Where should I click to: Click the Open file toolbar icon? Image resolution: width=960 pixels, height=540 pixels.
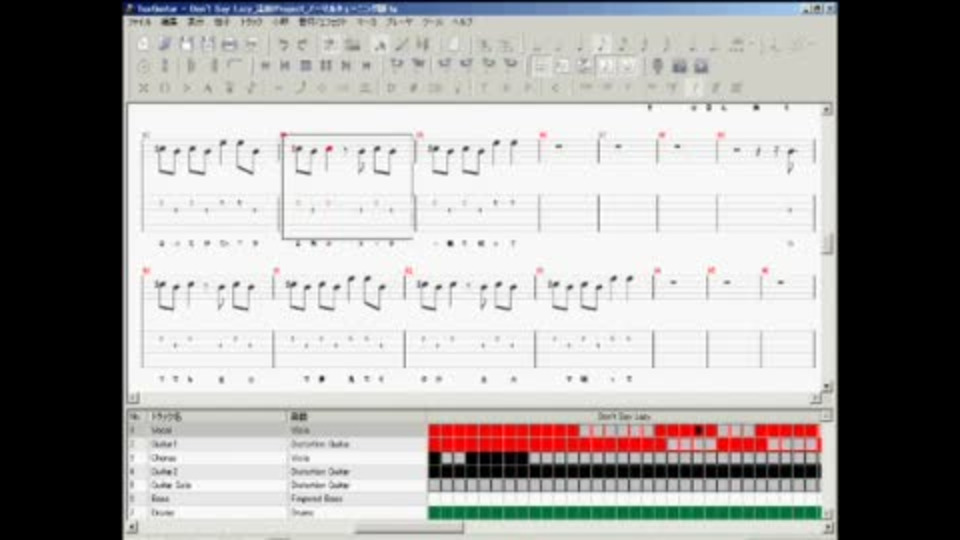click(165, 44)
